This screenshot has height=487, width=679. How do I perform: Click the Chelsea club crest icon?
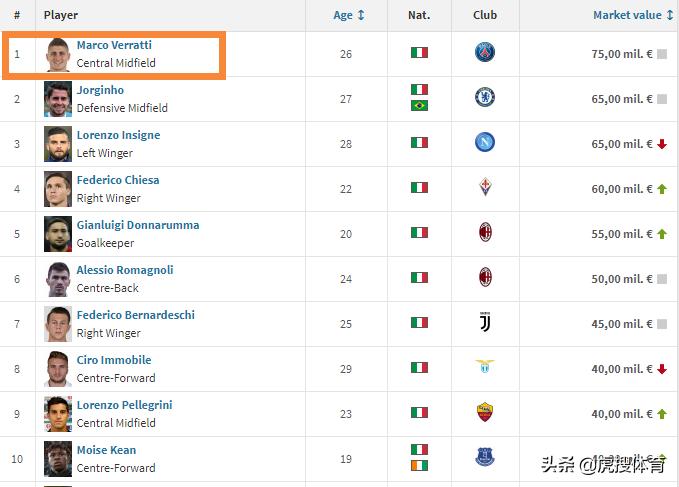point(485,98)
